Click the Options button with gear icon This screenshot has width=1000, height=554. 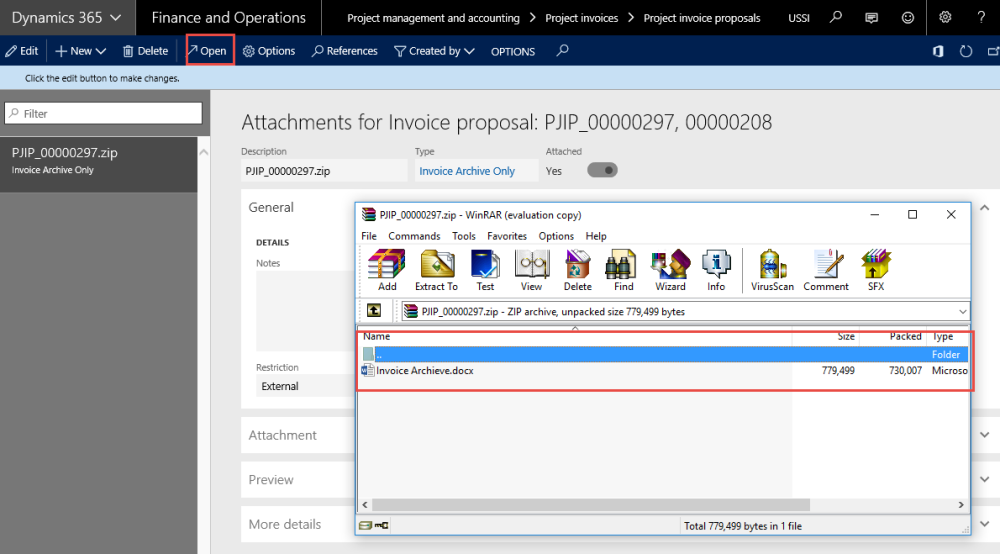[x=269, y=51]
